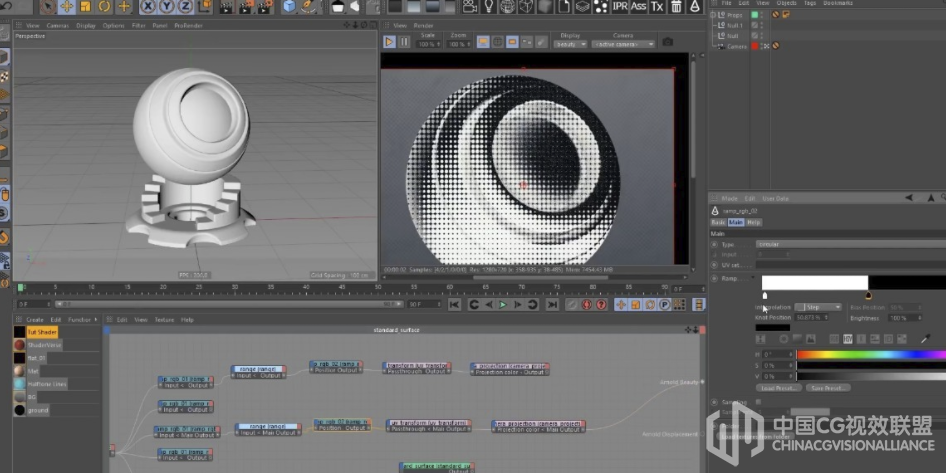Open the Edit Render Settings clapperboard icon
The width and height of the screenshot is (946, 473).
[x=265, y=7]
